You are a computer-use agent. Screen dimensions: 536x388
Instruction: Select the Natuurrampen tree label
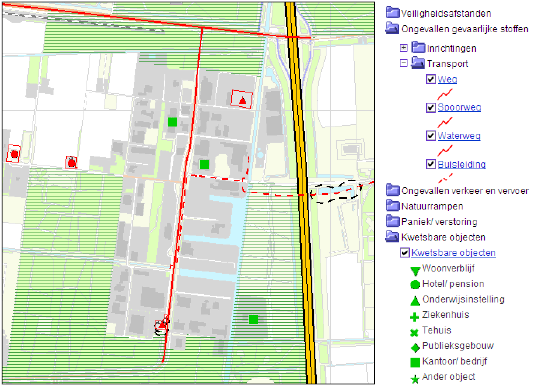(x=432, y=206)
